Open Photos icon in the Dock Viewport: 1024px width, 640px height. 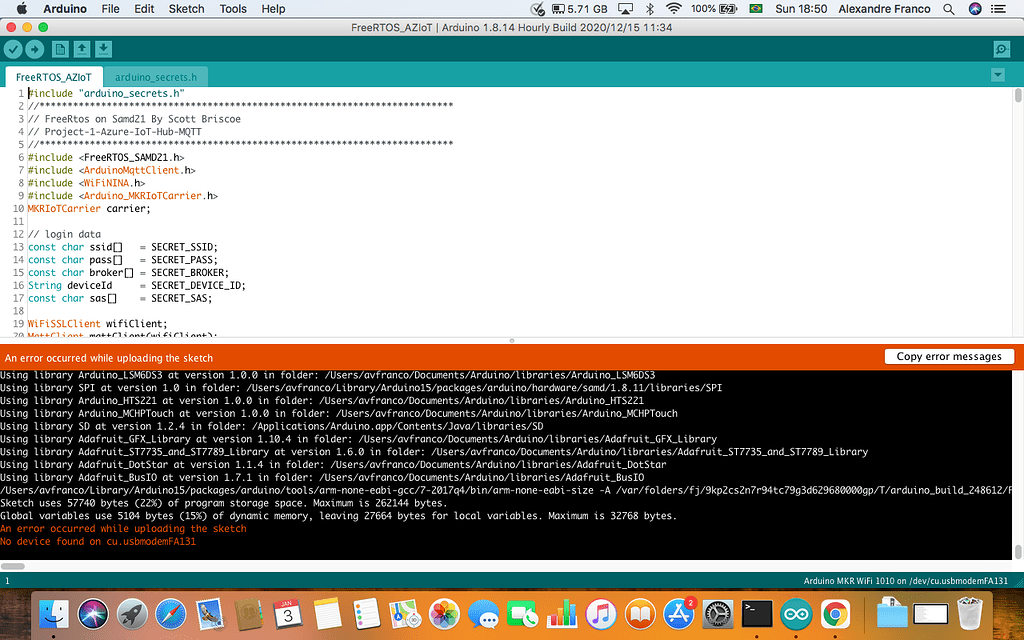[445, 614]
